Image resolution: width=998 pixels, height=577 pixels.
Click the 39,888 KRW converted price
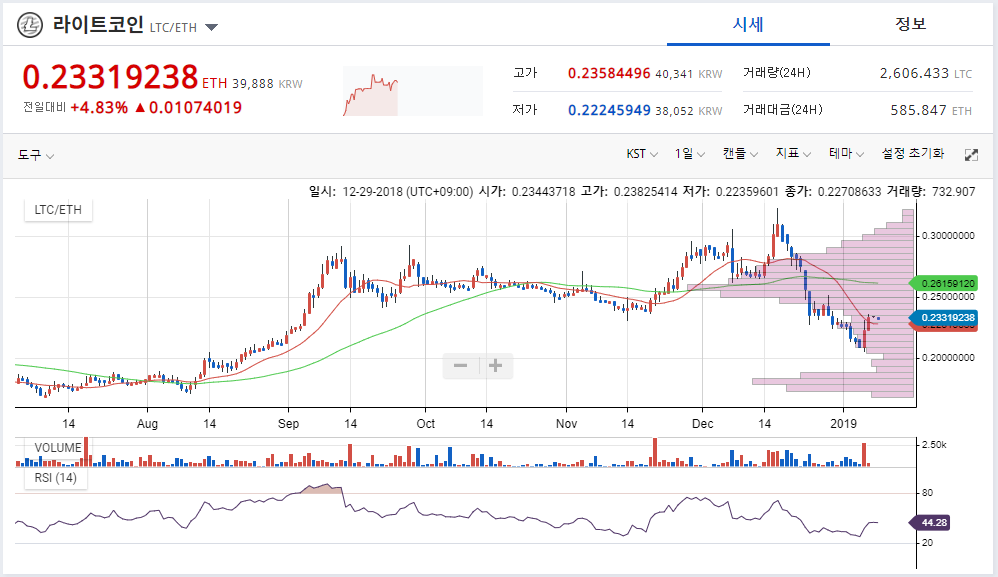(x=267, y=84)
